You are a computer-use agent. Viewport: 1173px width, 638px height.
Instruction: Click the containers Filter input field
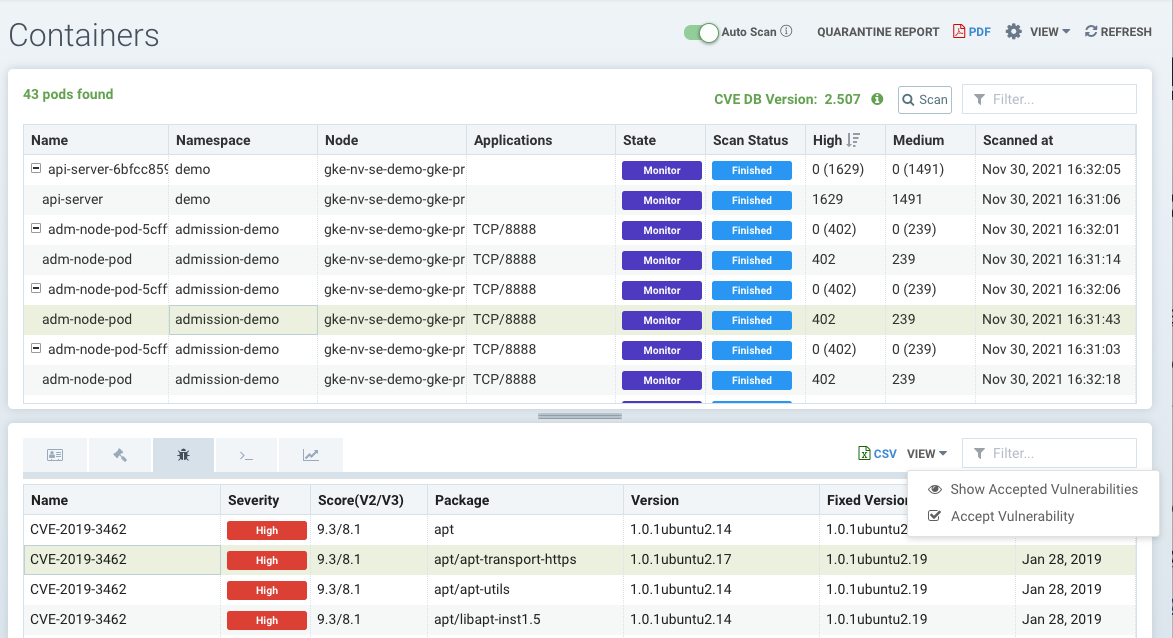1050,99
